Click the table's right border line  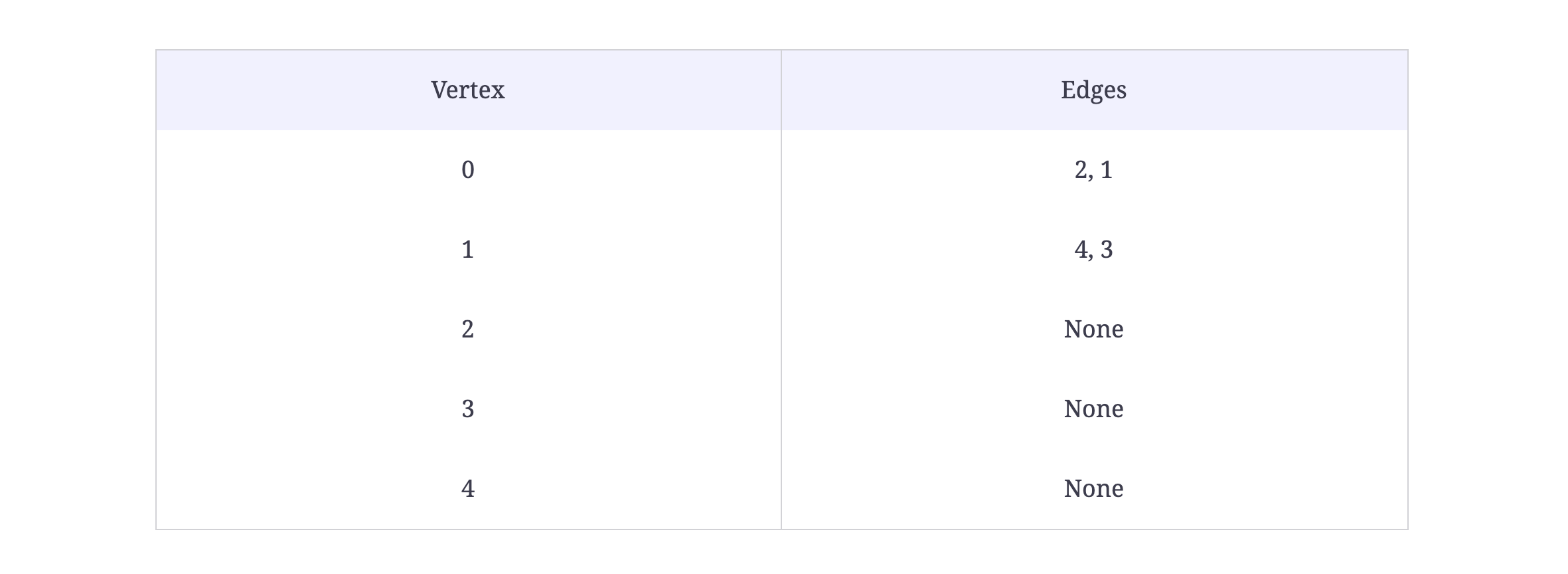[1408, 290]
